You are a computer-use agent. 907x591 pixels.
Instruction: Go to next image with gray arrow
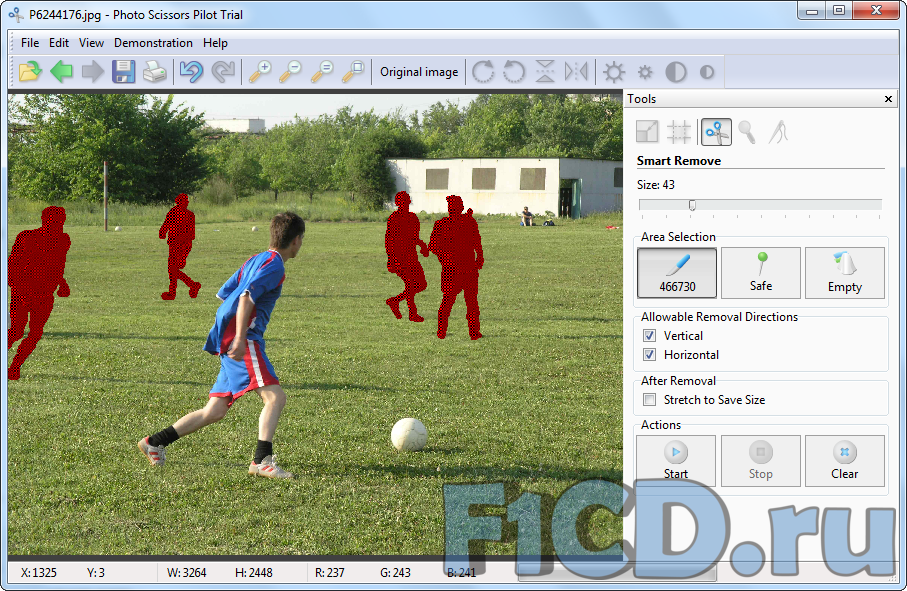93,72
